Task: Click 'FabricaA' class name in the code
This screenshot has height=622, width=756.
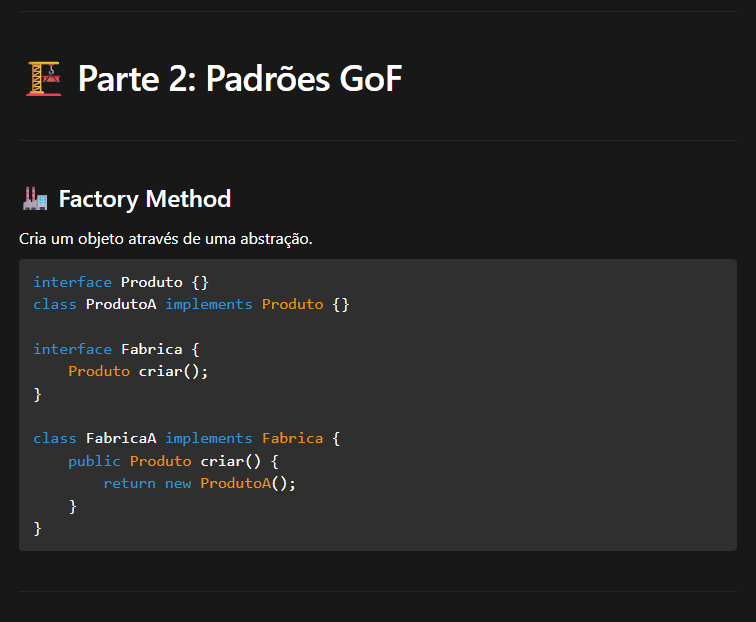Action: 120,438
